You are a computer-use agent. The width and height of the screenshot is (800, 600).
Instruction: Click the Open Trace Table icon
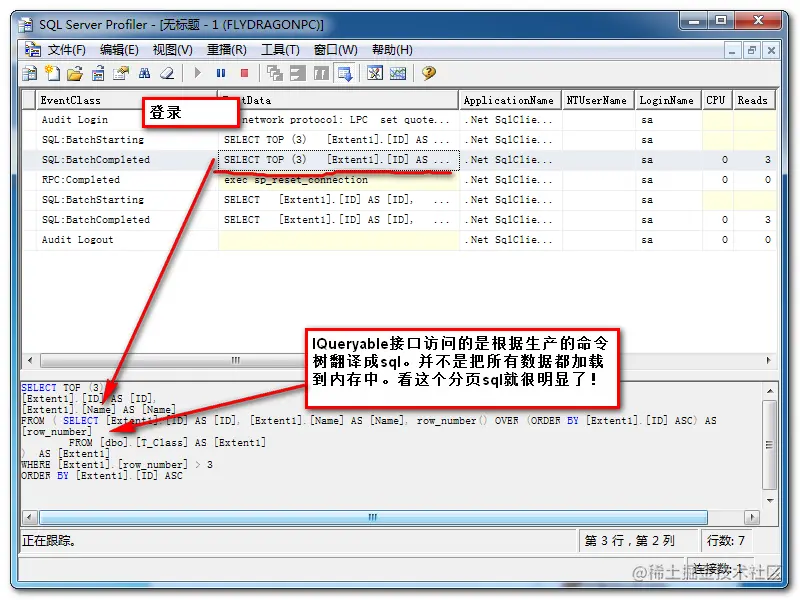pos(98,73)
